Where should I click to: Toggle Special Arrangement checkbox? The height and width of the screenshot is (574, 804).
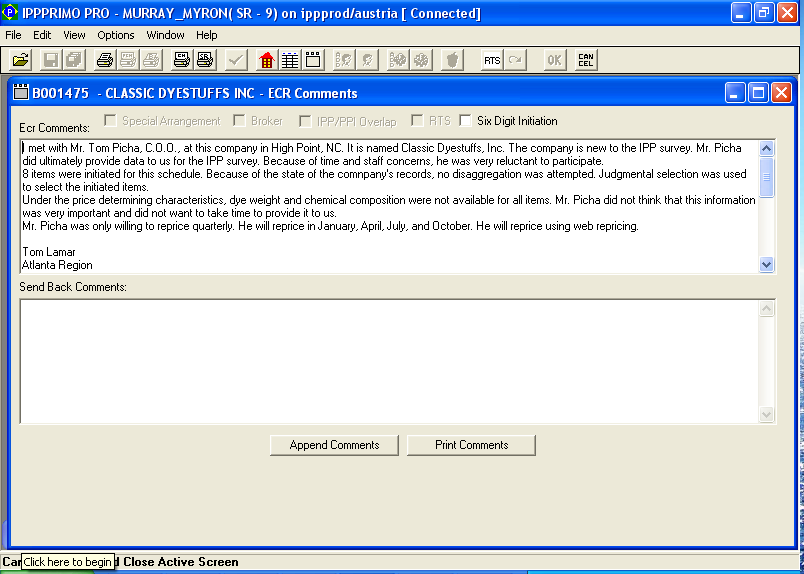click(110, 121)
